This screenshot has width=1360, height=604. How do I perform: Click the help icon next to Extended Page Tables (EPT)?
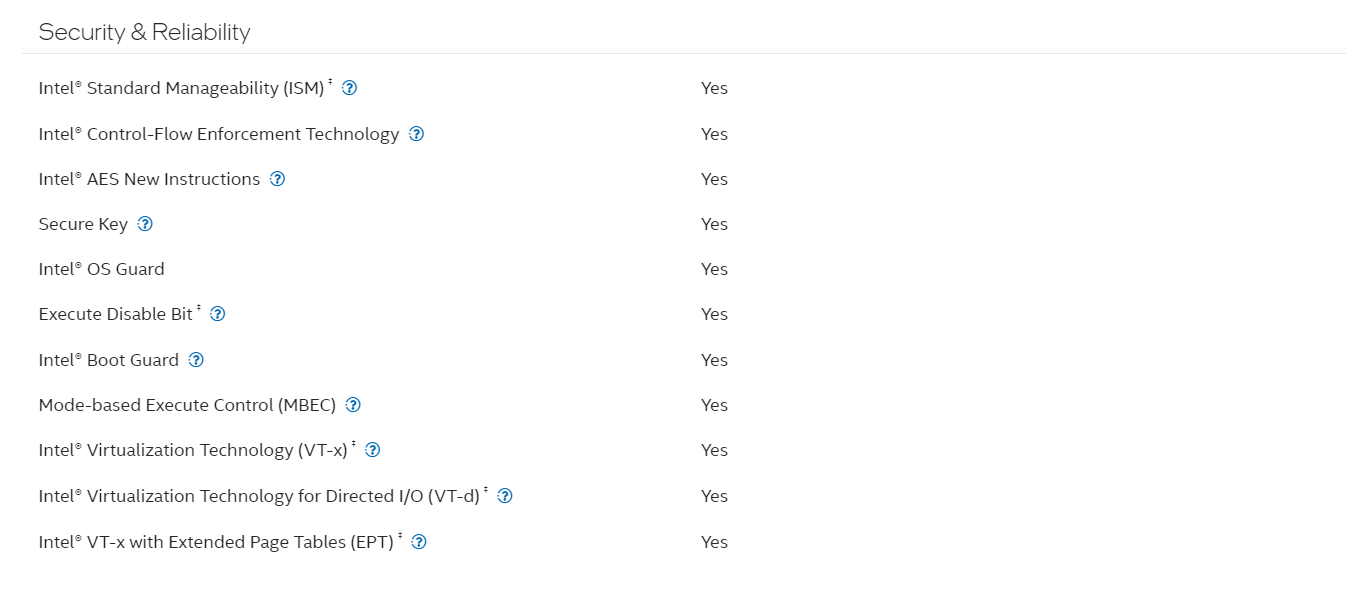pos(419,542)
